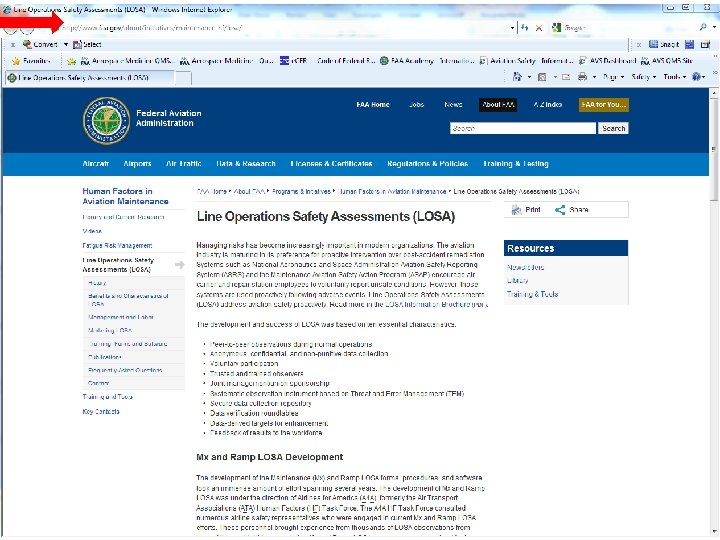Click into the FAA site search field
Viewport: 720px width, 540px height.
tap(523, 129)
